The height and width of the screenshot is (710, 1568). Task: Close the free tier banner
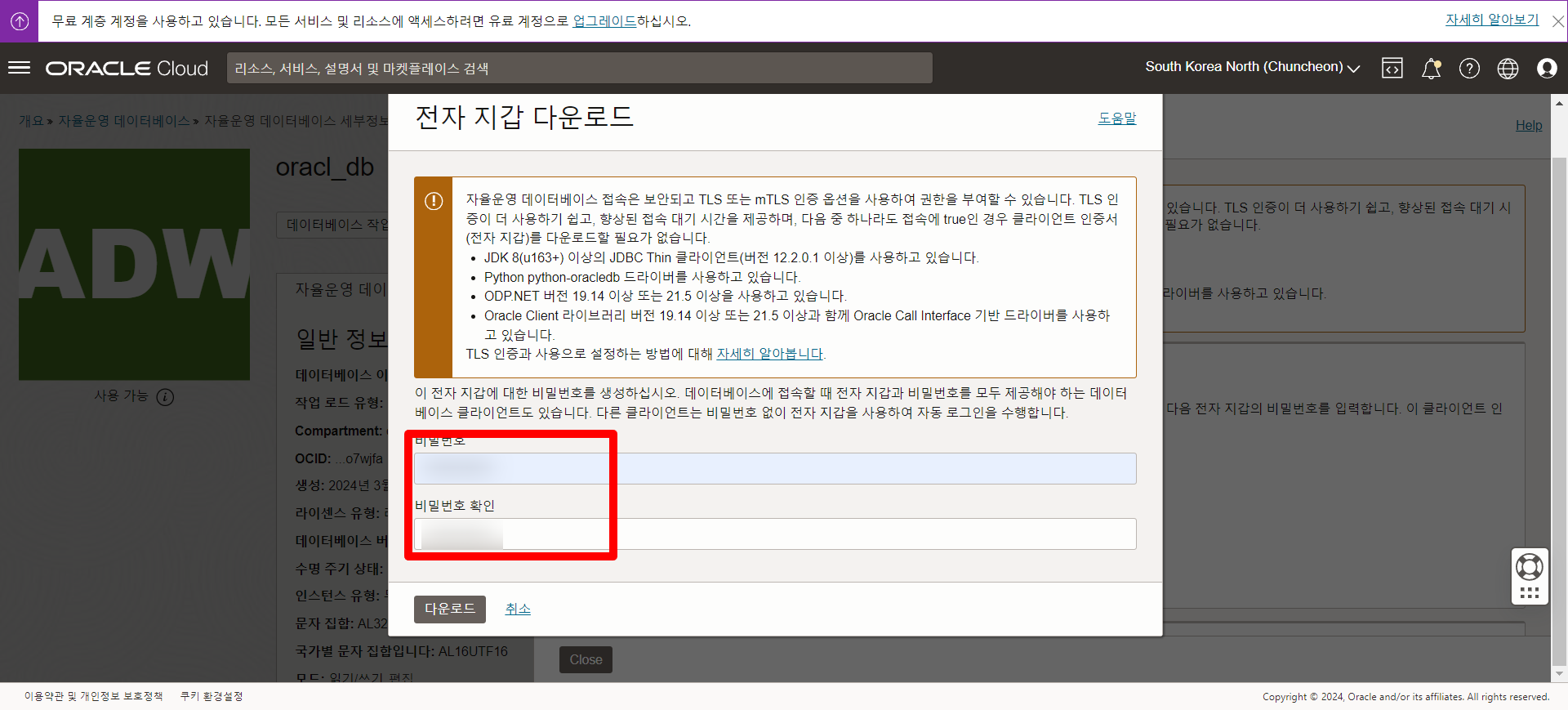[x=1558, y=21]
